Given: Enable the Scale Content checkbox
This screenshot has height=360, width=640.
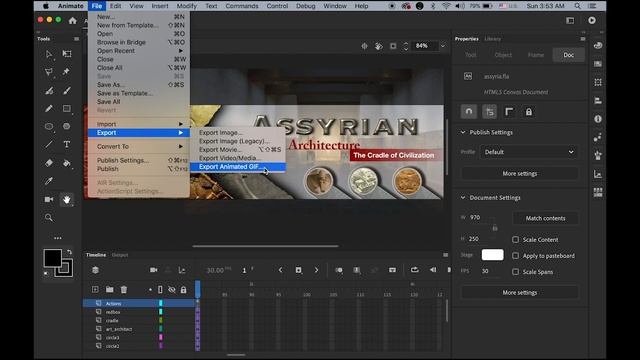Looking at the screenshot, I should coord(516,240).
